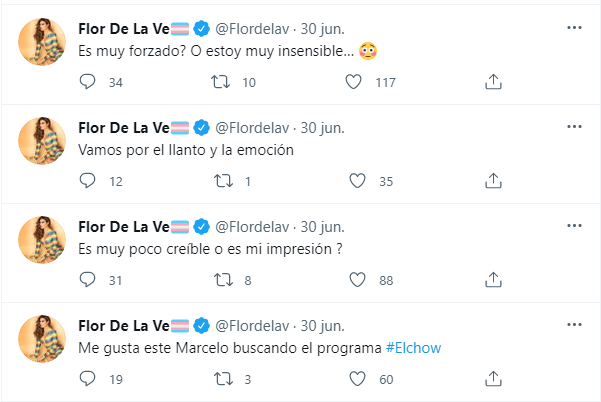601x402 pixels.
Task: Expand options menu for 'Vamos por el llanto' tweet
Action: point(573,127)
